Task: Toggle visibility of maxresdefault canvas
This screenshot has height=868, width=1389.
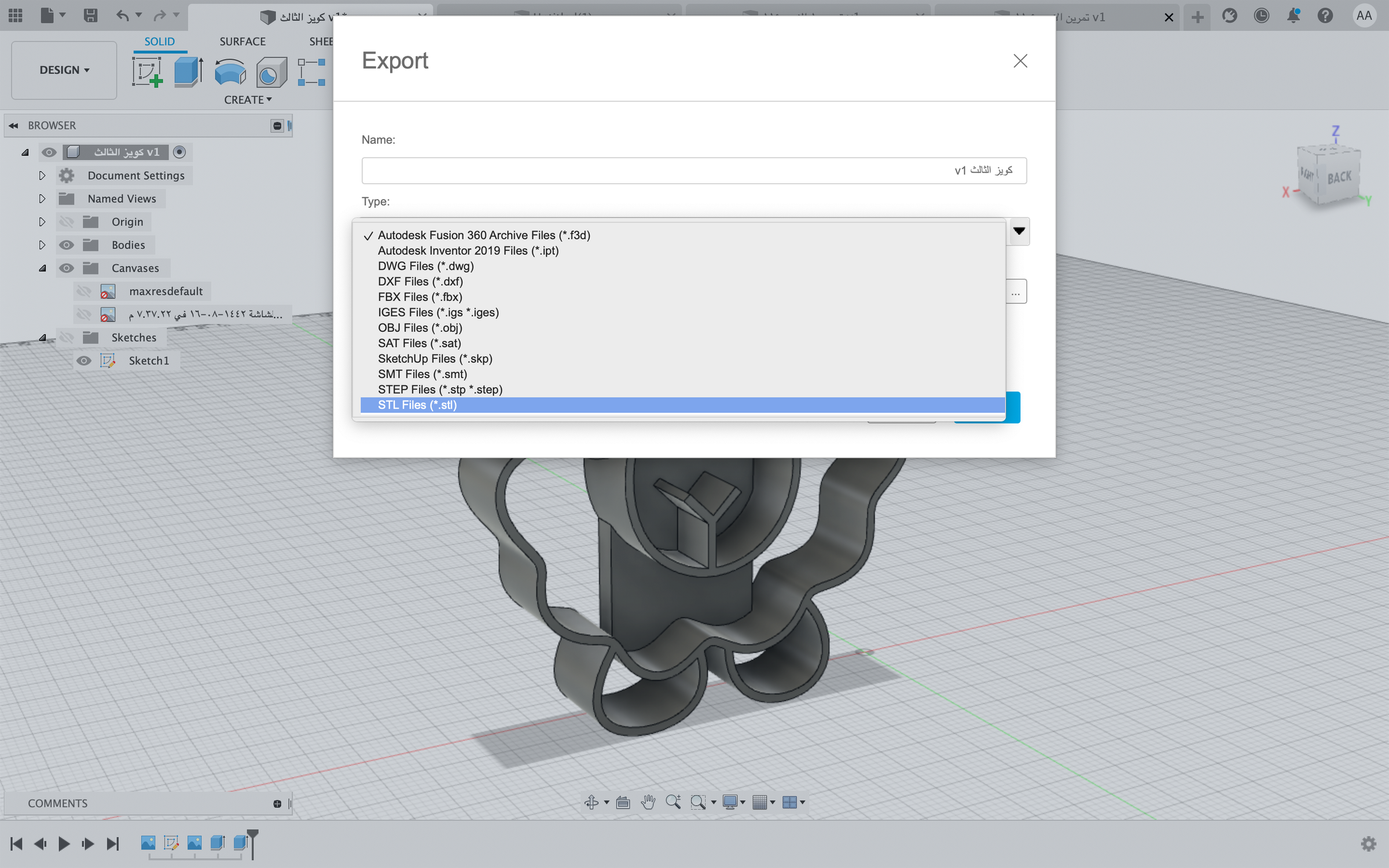Action: pos(84,291)
